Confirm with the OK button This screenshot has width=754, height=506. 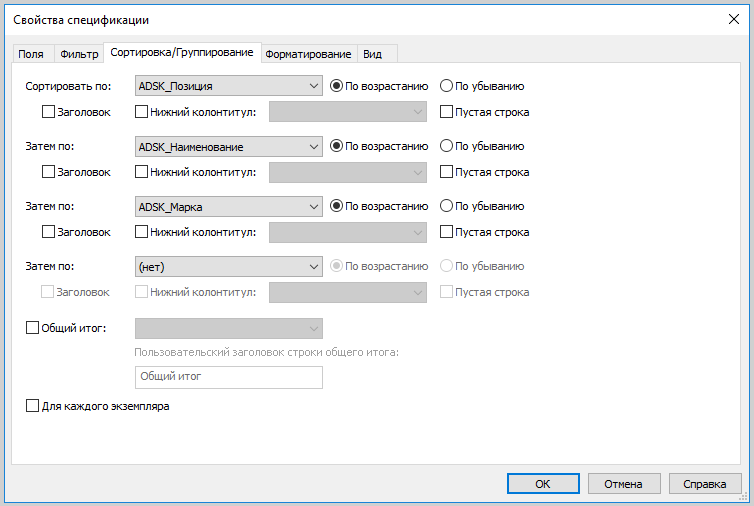point(543,484)
